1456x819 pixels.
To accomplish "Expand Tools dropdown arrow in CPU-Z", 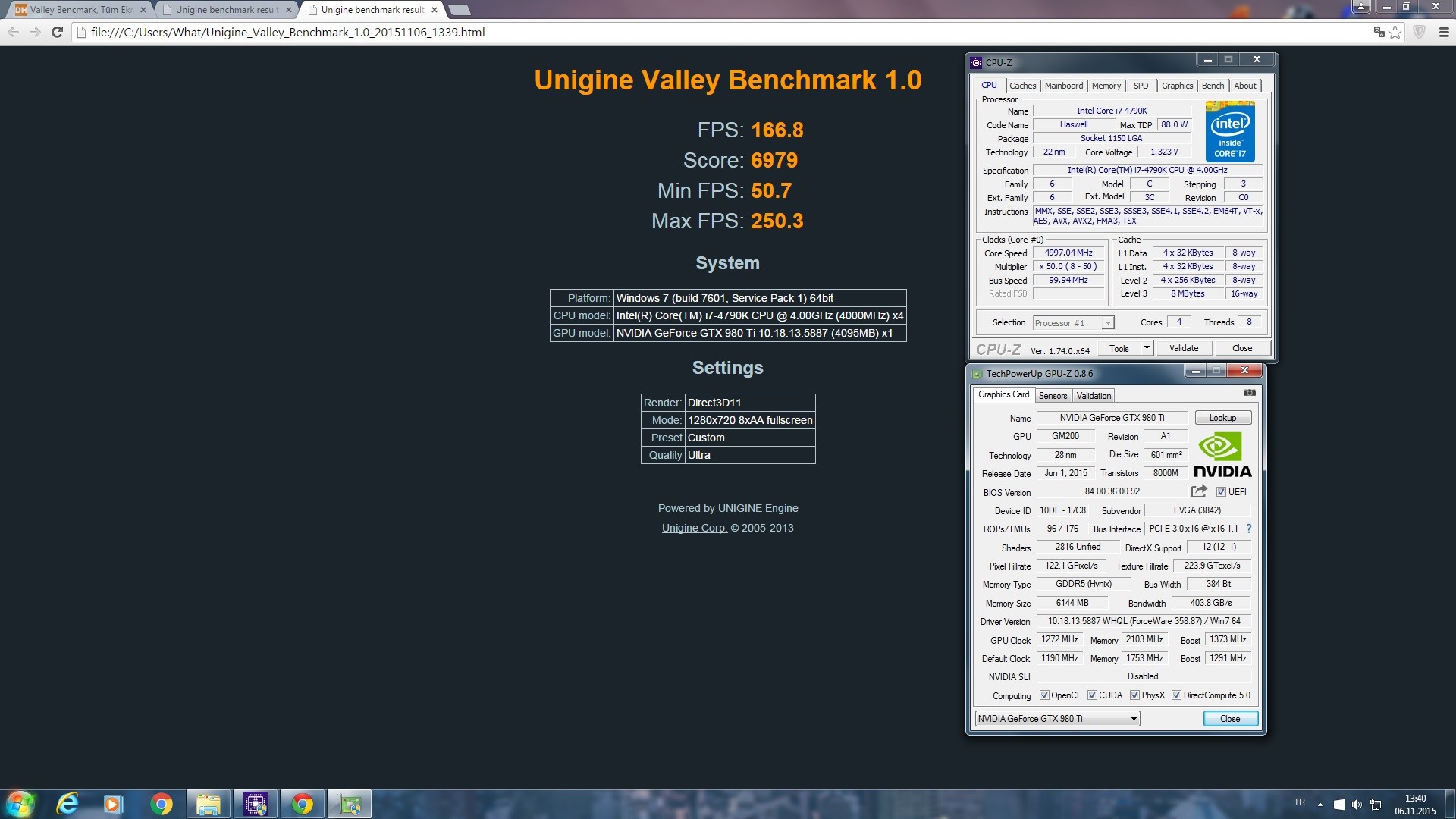I will tap(1147, 348).
